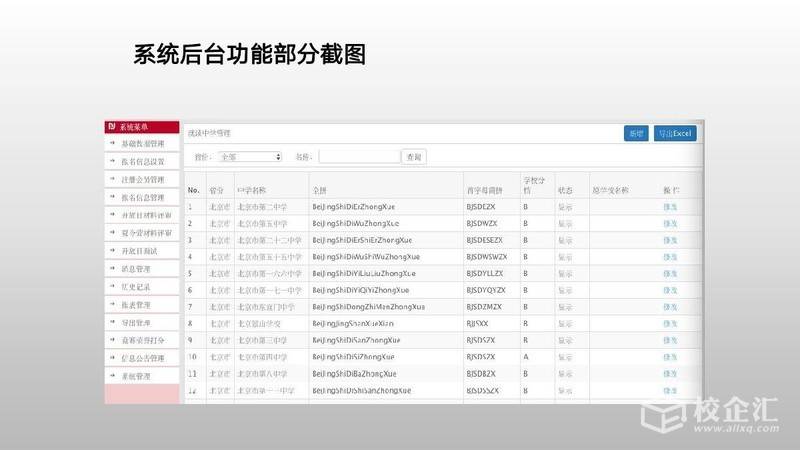Screen dimensions: 800x450
Task: Edit the BJSDWSWZX row
Action: pos(670,257)
